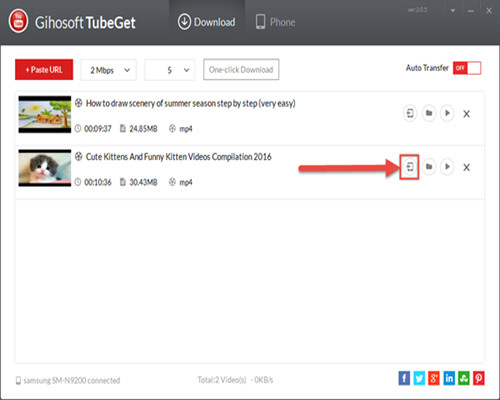Click the phone icon in the status bar
500x400 pixels.
coord(18,380)
